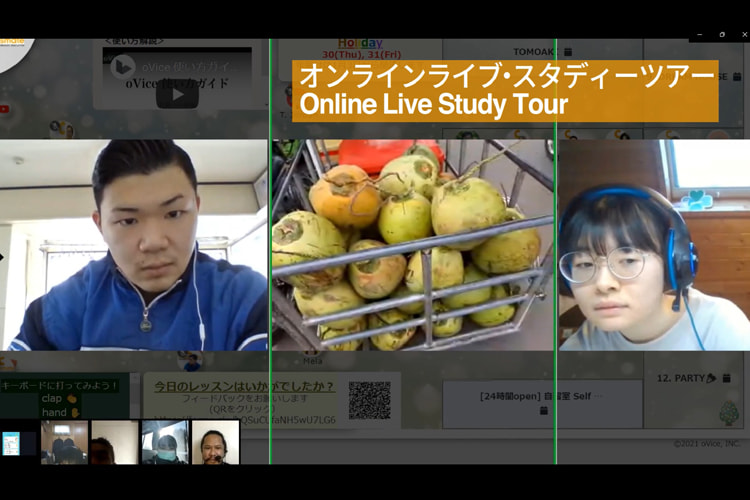Screen dimensions: 750x500
Task: Select the bearded man's video thumbnail
Action: click(215, 442)
